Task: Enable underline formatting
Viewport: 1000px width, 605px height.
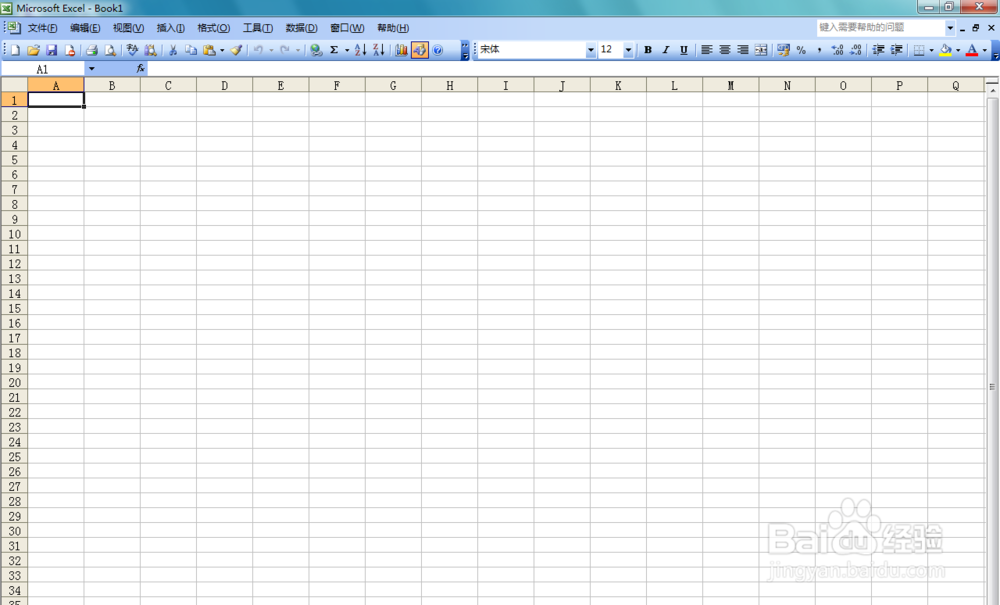Action: click(682, 49)
